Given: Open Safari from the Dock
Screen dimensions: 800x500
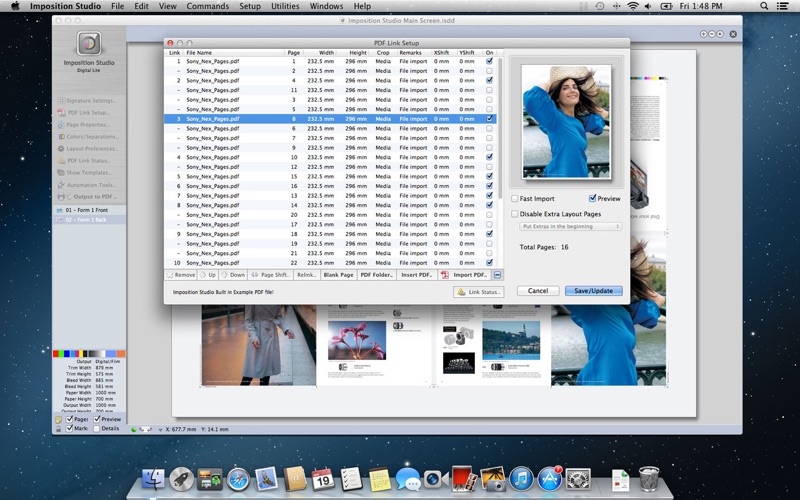Looking at the screenshot, I should click(x=237, y=480).
